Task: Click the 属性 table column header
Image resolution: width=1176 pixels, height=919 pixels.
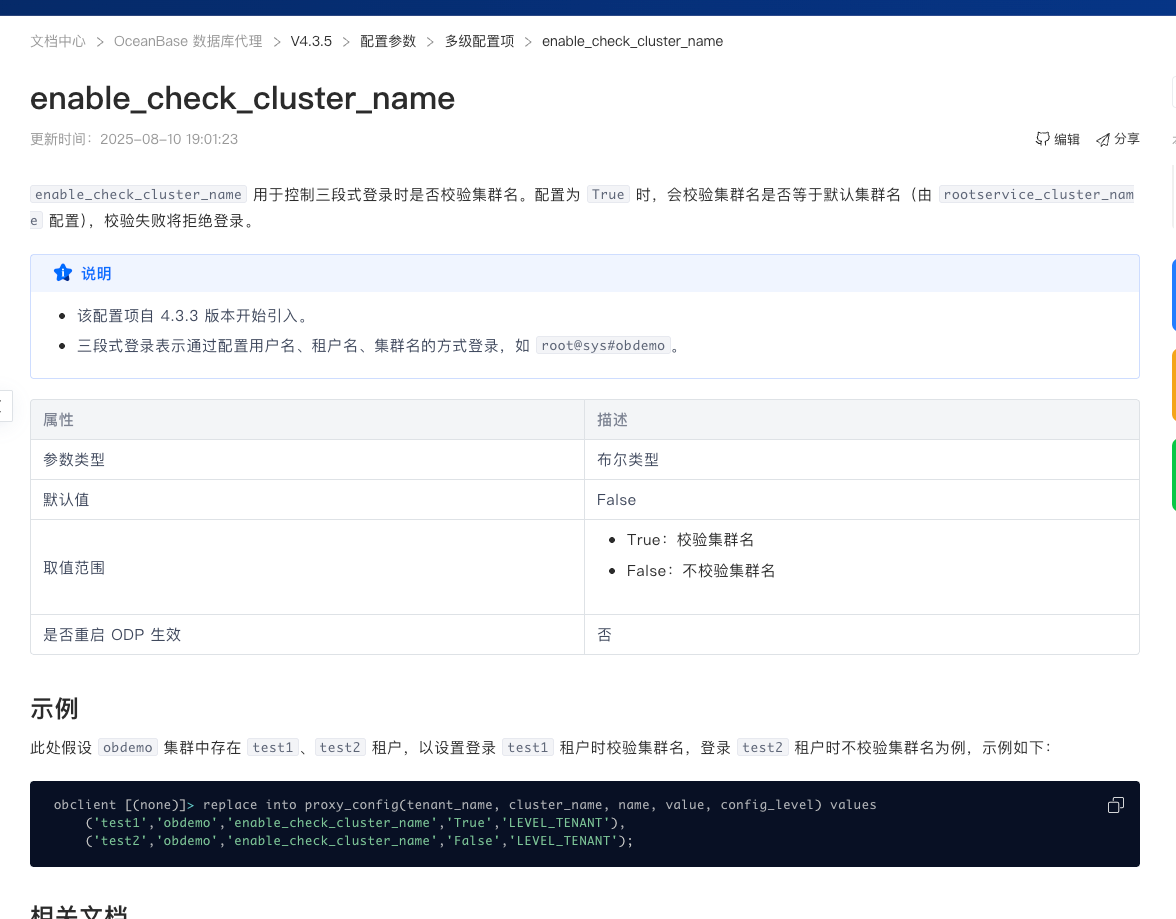Action: (x=59, y=420)
